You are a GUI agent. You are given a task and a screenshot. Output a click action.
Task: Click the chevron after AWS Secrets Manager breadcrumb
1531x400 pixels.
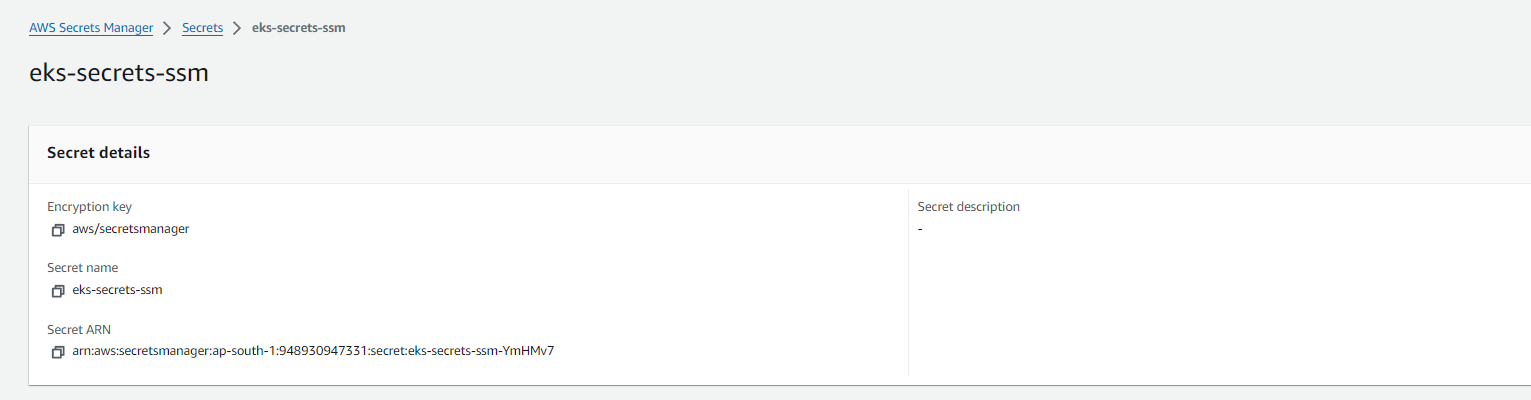(x=168, y=28)
